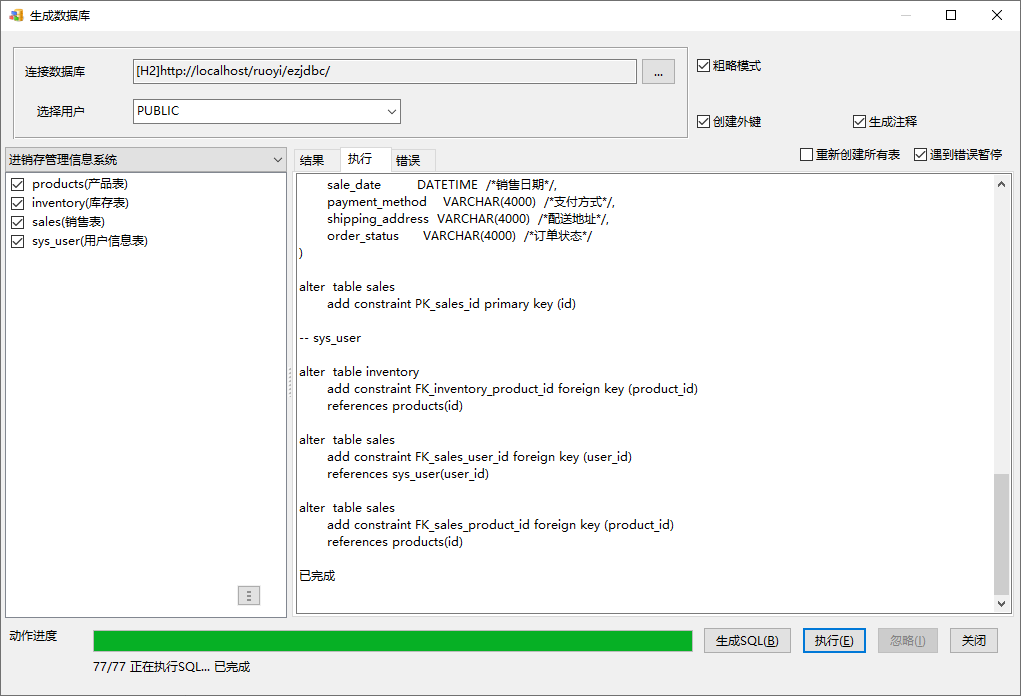Click the connection database URL field

[384, 72]
